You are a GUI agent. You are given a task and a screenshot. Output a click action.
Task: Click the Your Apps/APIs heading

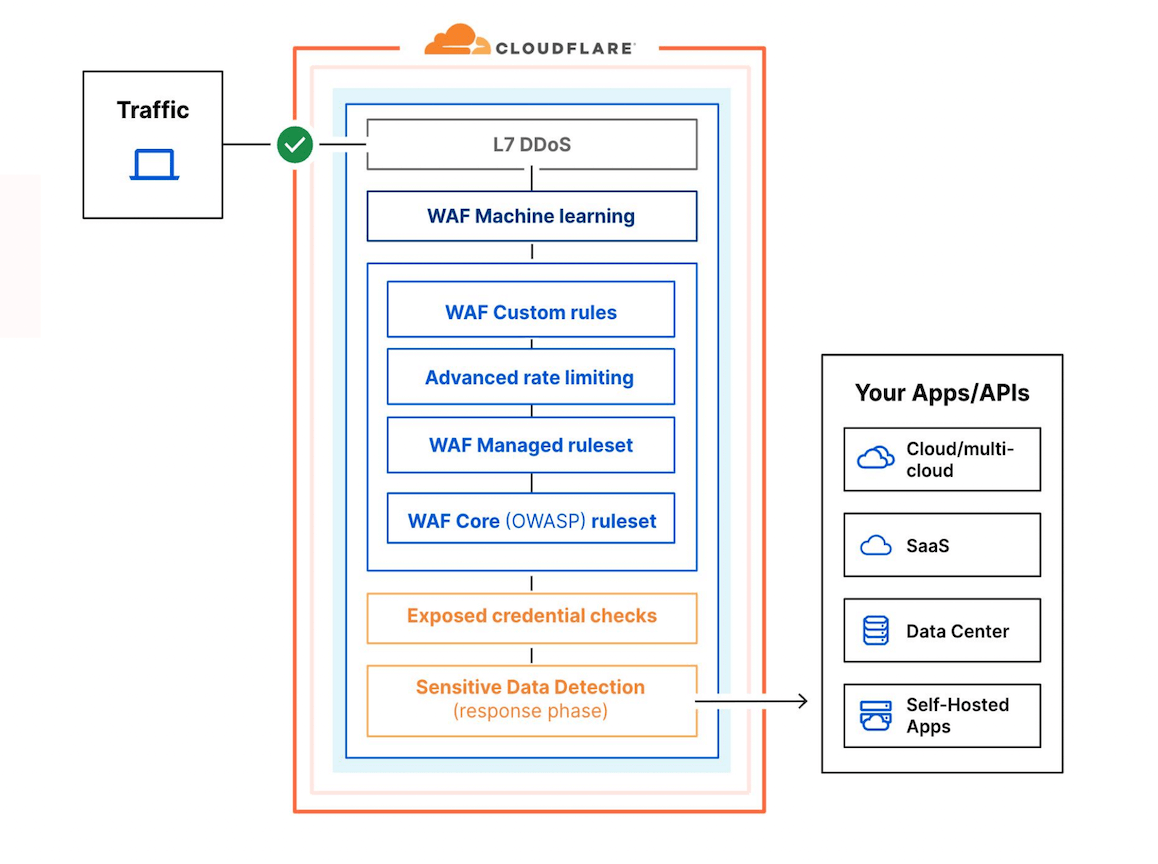coord(942,393)
